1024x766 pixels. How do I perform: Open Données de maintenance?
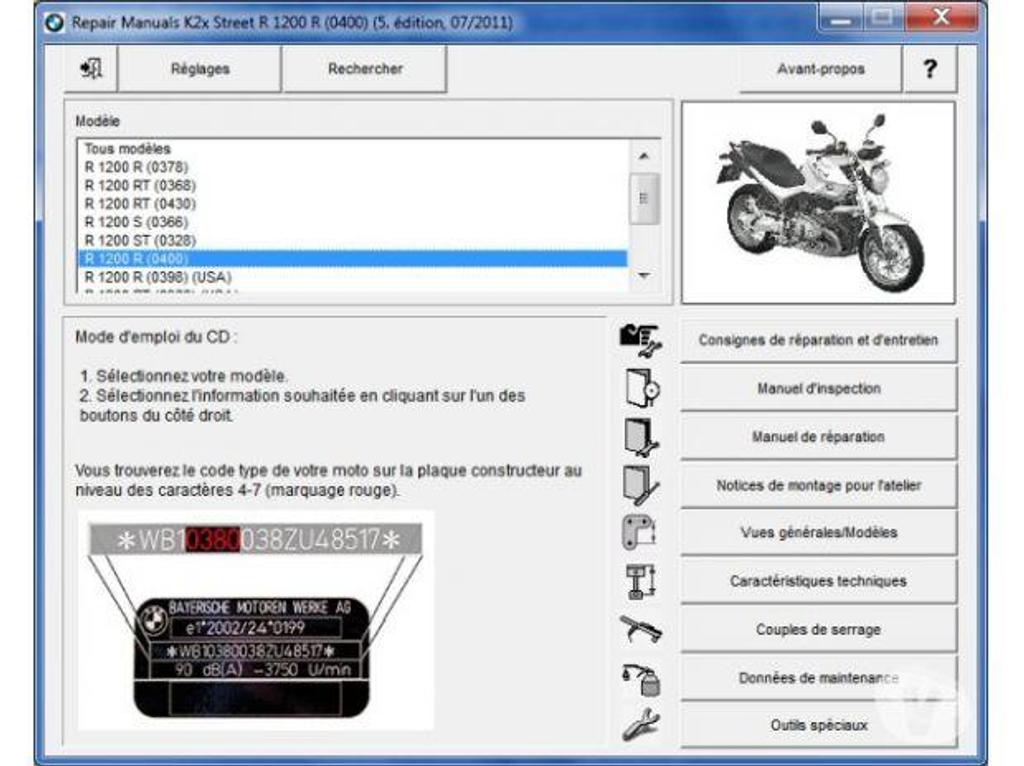point(818,678)
